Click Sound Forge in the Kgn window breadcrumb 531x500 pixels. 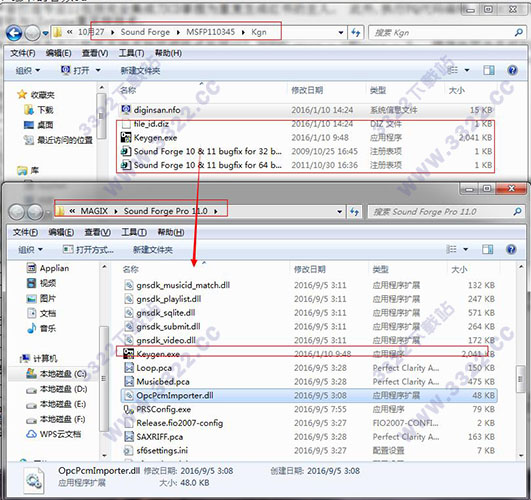pyautogui.click(x=145, y=32)
